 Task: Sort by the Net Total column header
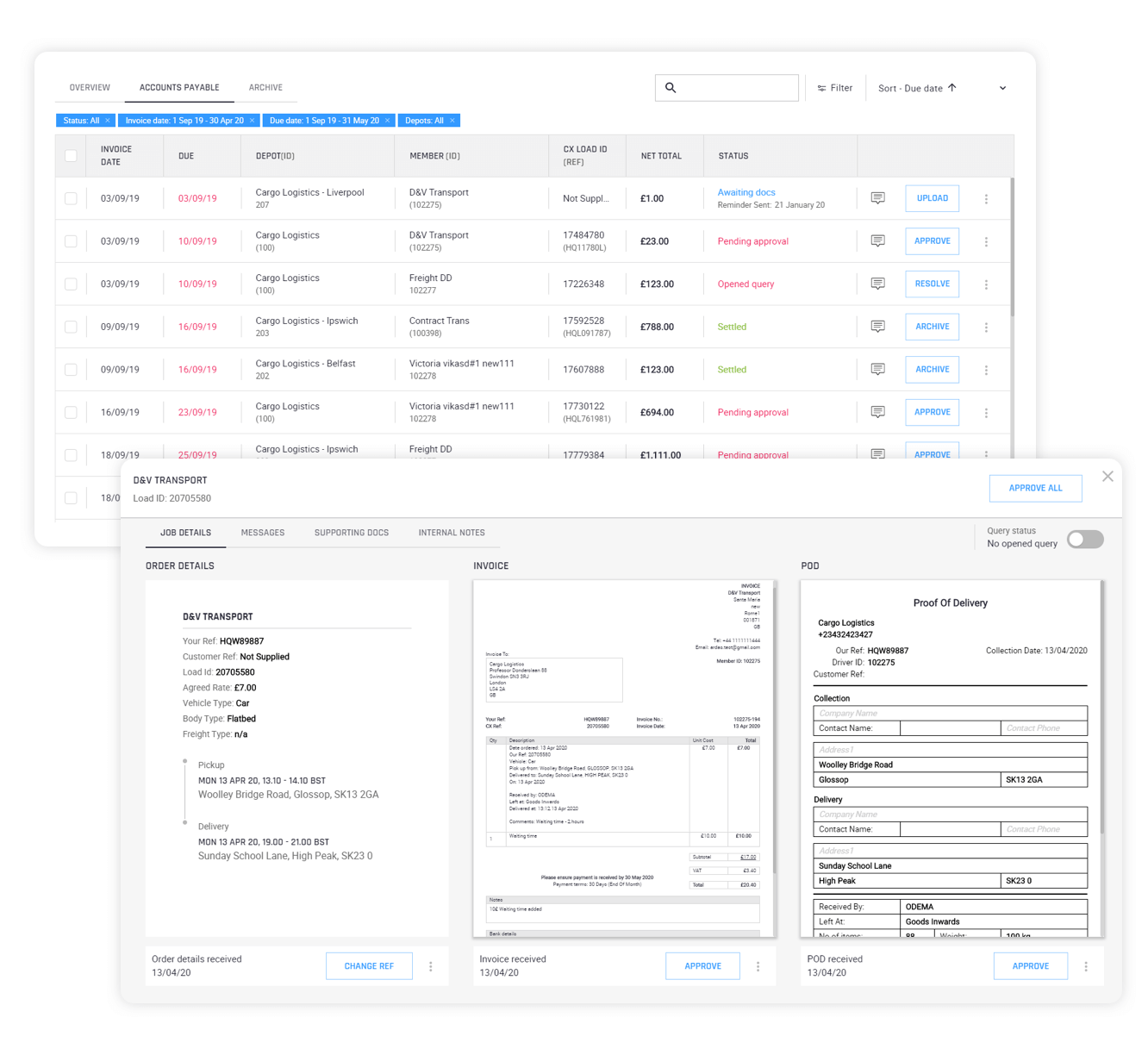(x=661, y=156)
